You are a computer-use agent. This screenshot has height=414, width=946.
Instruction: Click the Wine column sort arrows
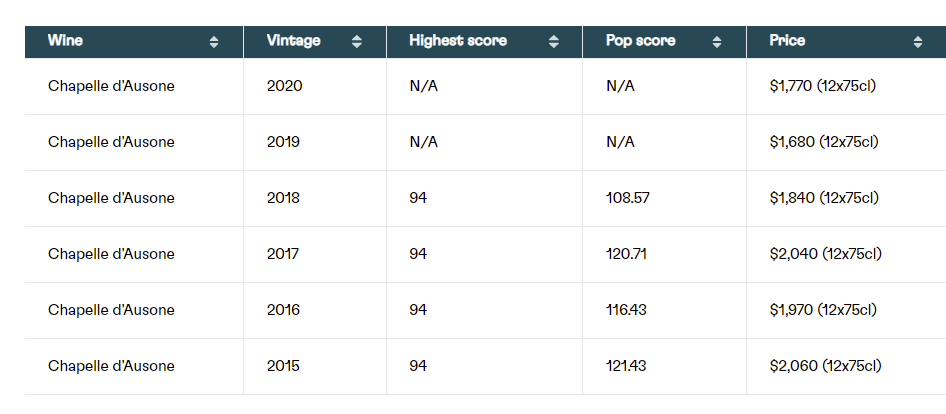click(x=214, y=42)
